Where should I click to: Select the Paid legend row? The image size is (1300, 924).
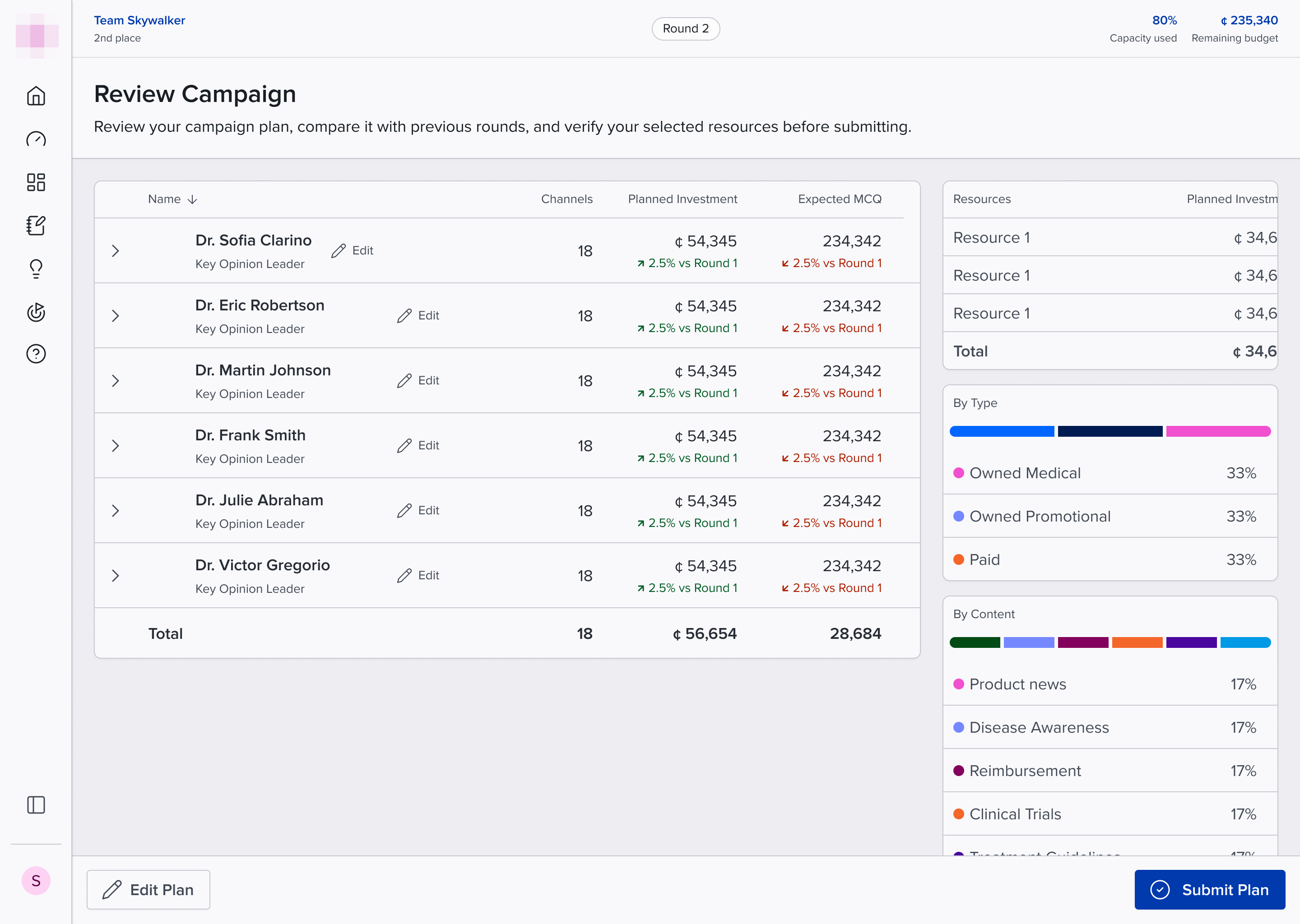coord(1110,559)
